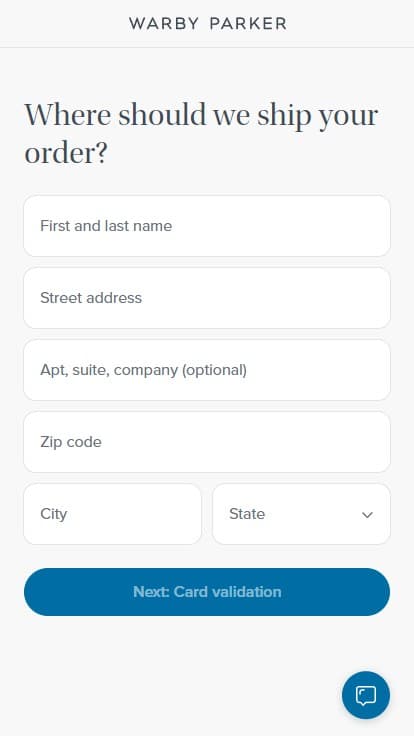Tap the "Zip code" placeholder label
414x736 pixels.
pyautogui.click(x=71, y=442)
